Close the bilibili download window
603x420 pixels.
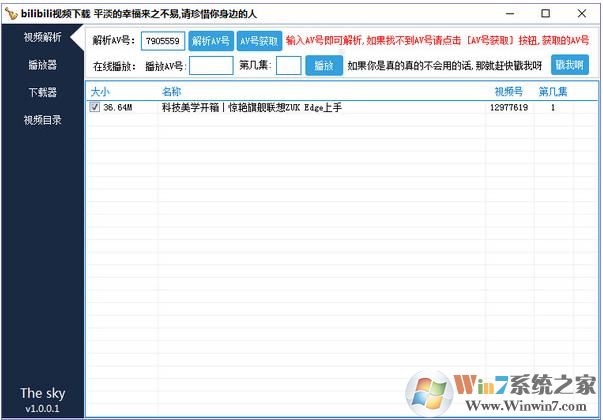(x=581, y=13)
